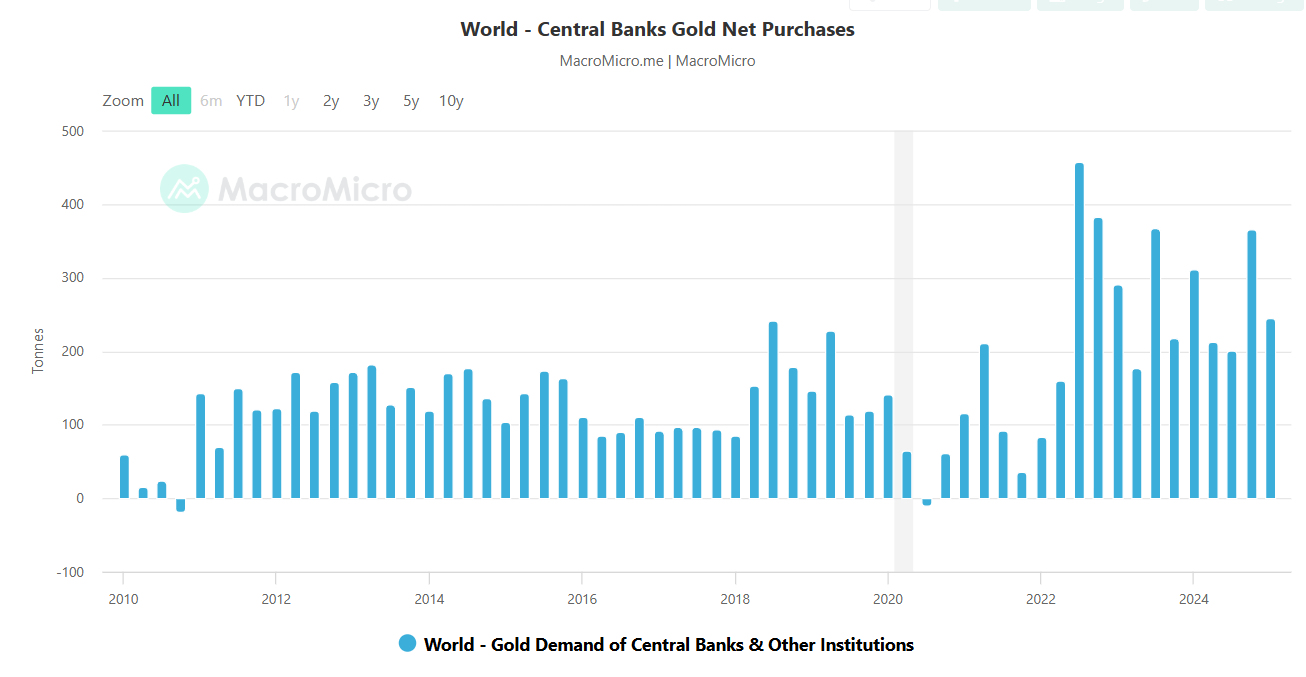Choose the 5y zoom option
The width and height of the screenshot is (1306, 677).
[411, 100]
